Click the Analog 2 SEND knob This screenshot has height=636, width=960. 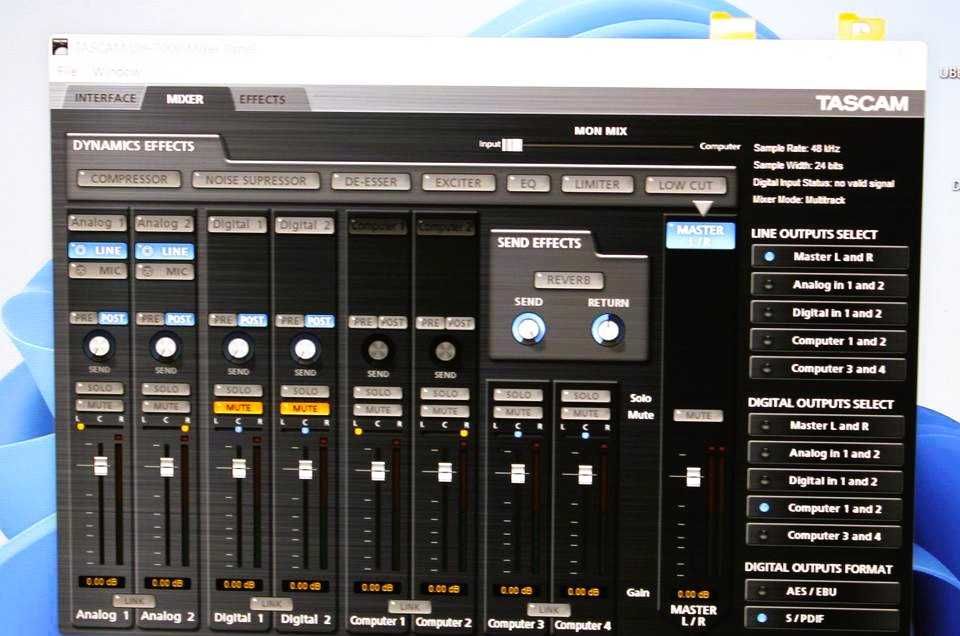coord(166,347)
